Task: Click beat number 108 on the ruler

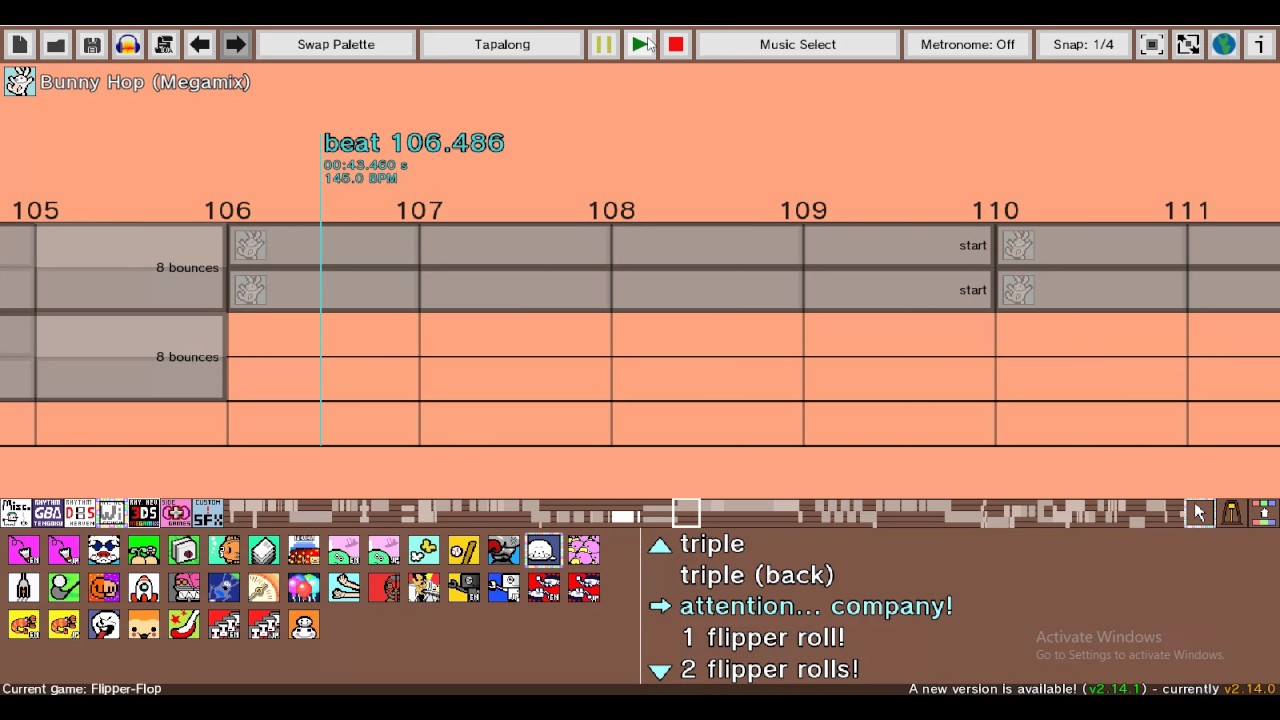Action: click(x=611, y=210)
